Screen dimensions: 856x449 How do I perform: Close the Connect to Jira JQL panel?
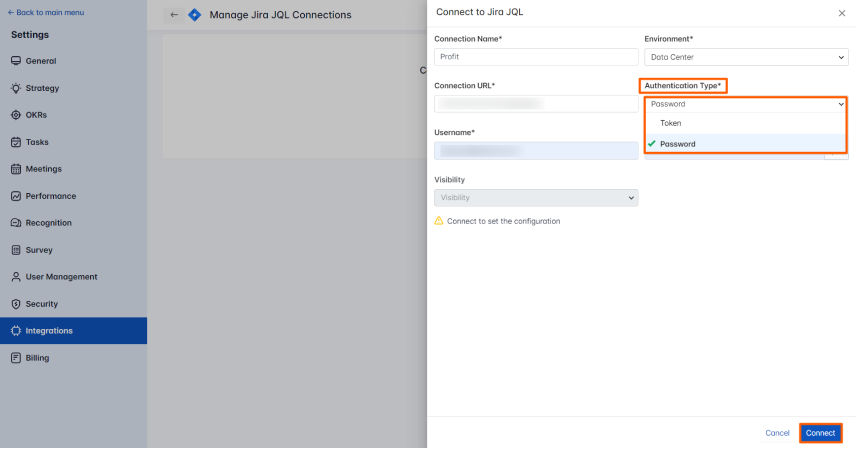click(x=841, y=13)
